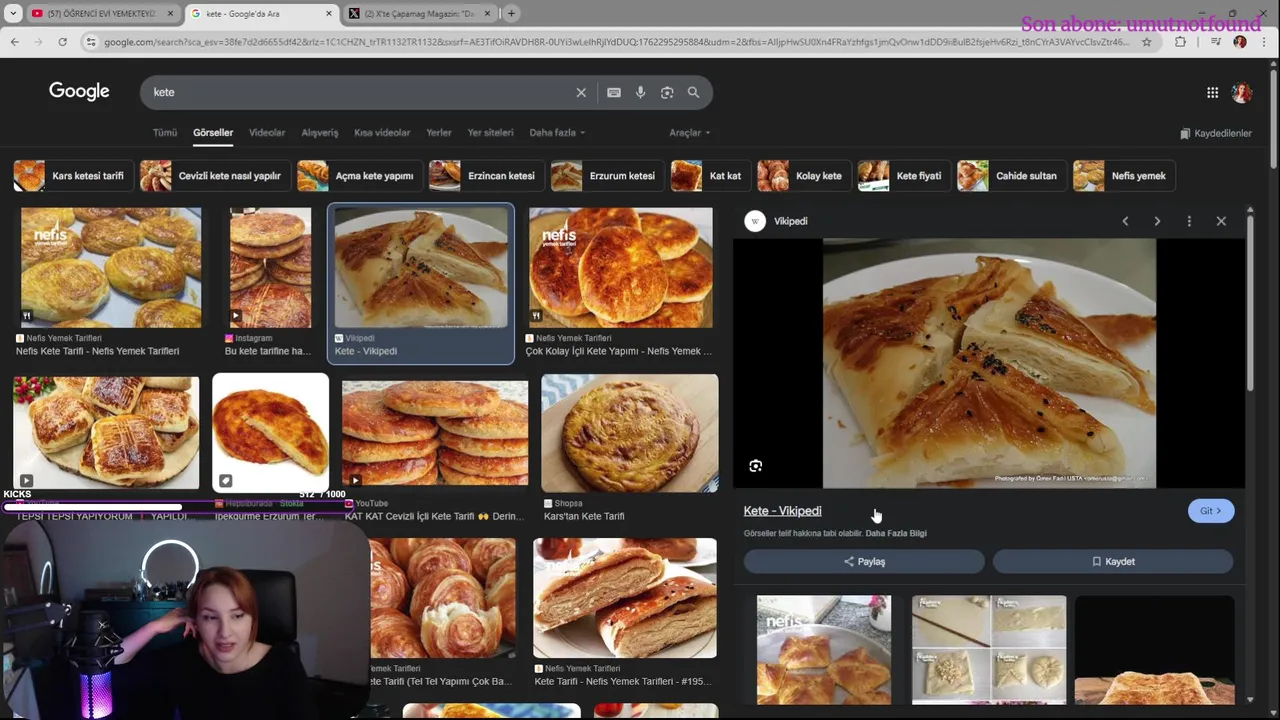The height and width of the screenshot is (720, 1280).
Task: Click the Lens icon on the preview image
Action: [x=756, y=466]
